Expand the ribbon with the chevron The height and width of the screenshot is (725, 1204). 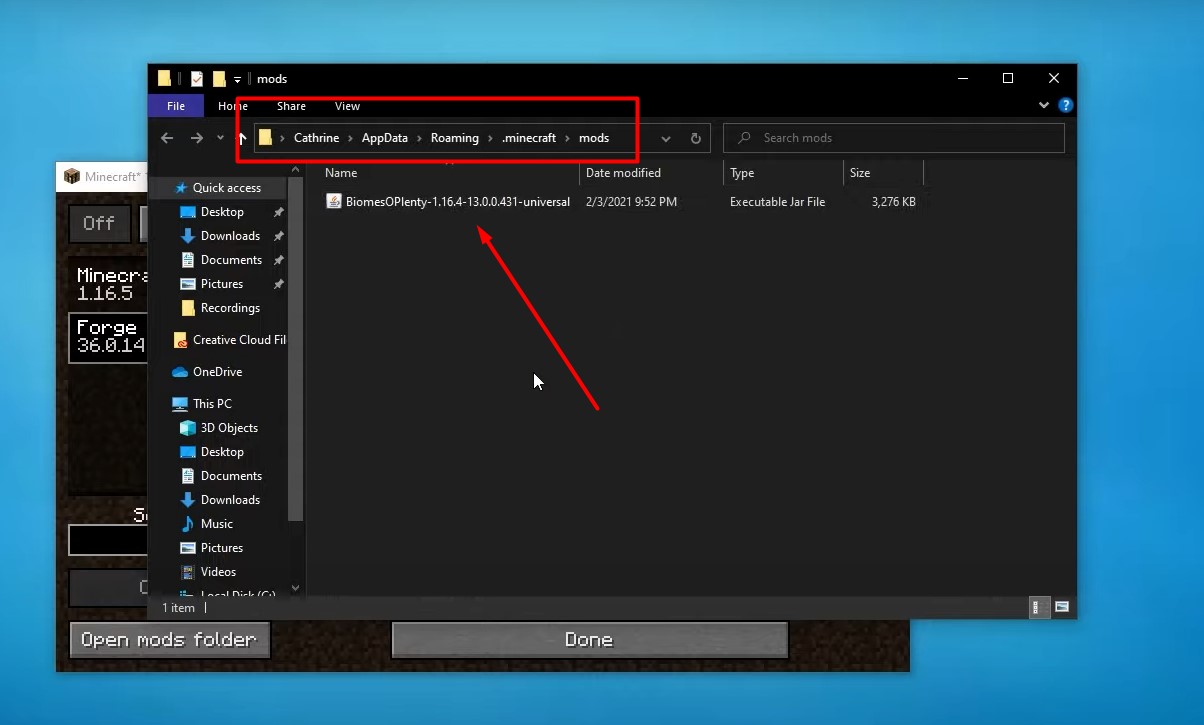point(1044,105)
